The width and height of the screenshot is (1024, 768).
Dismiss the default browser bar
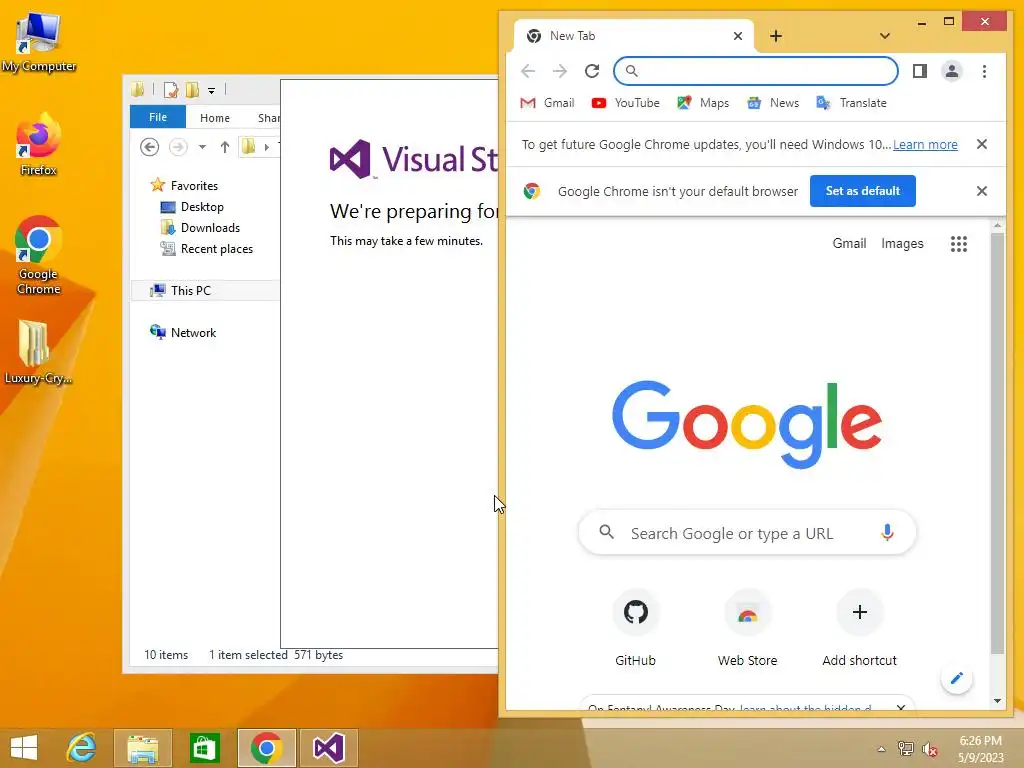pos(982,191)
